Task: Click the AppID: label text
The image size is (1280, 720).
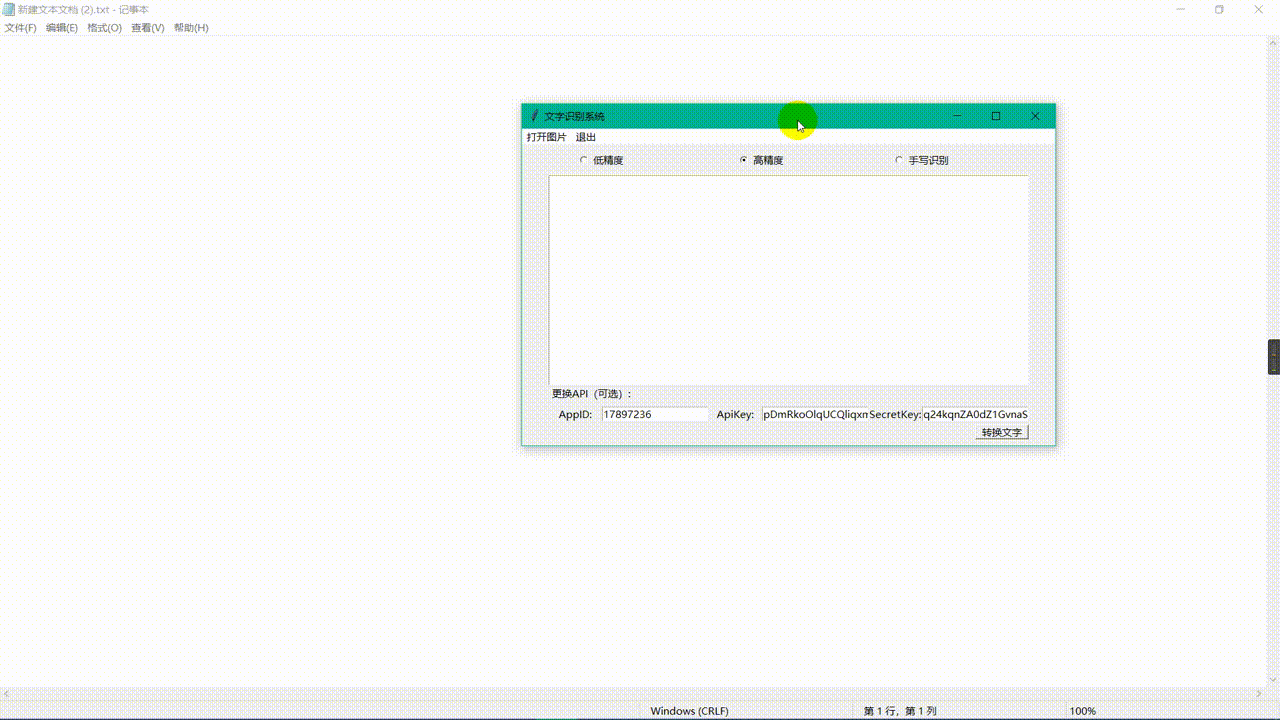Action: [575, 414]
